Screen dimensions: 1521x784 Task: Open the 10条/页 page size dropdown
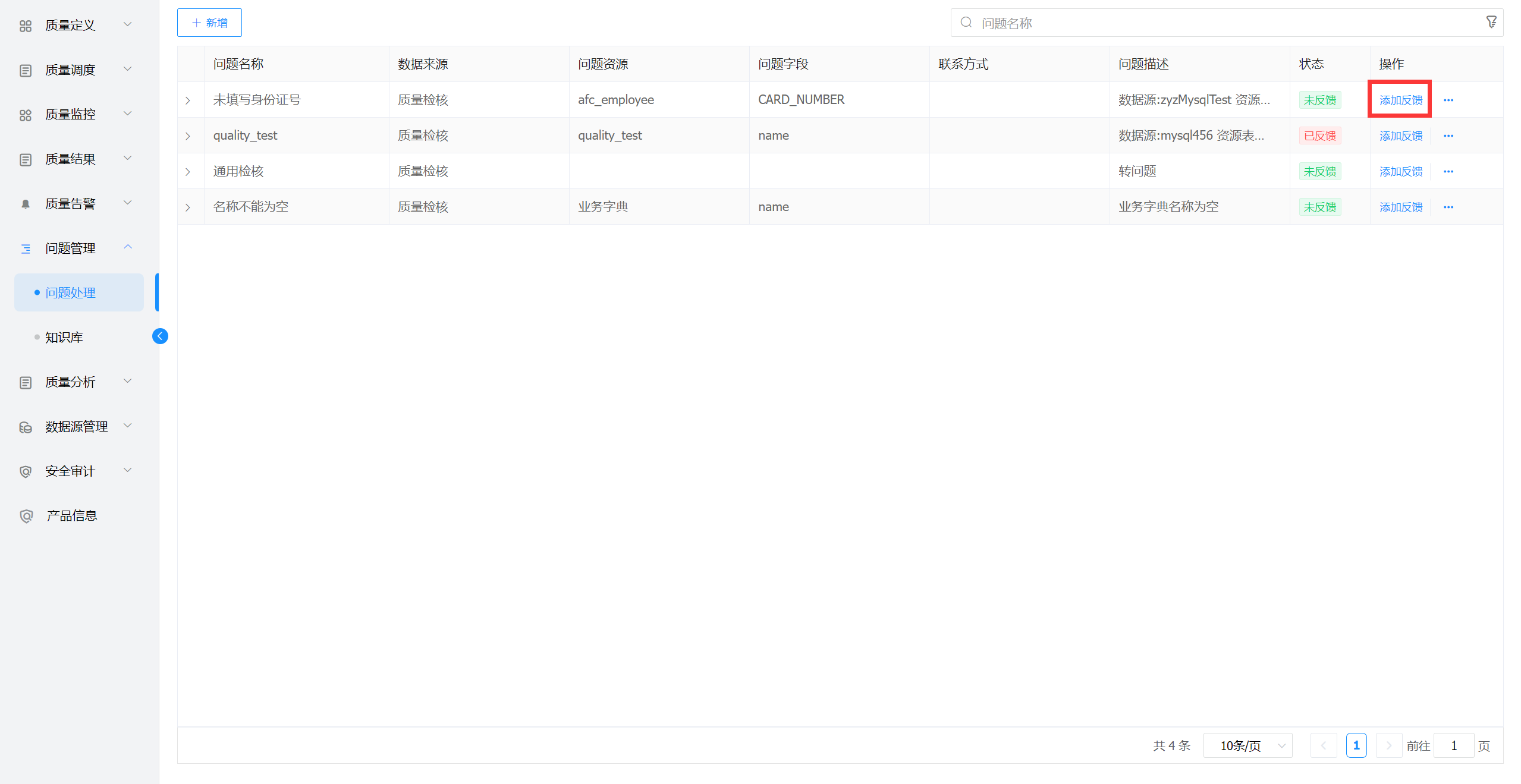(x=1247, y=745)
